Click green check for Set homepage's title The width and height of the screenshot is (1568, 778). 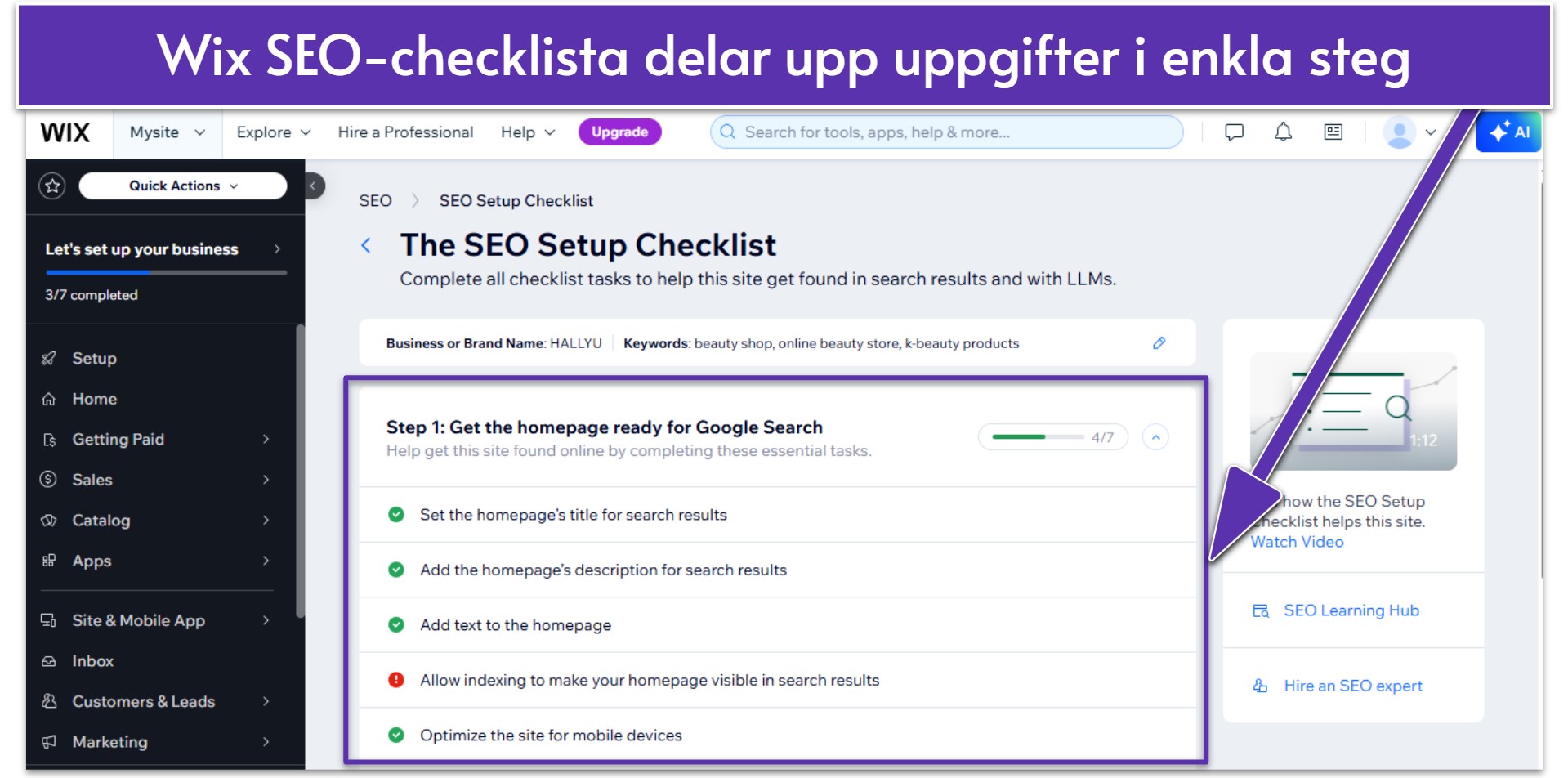point(396,515)
